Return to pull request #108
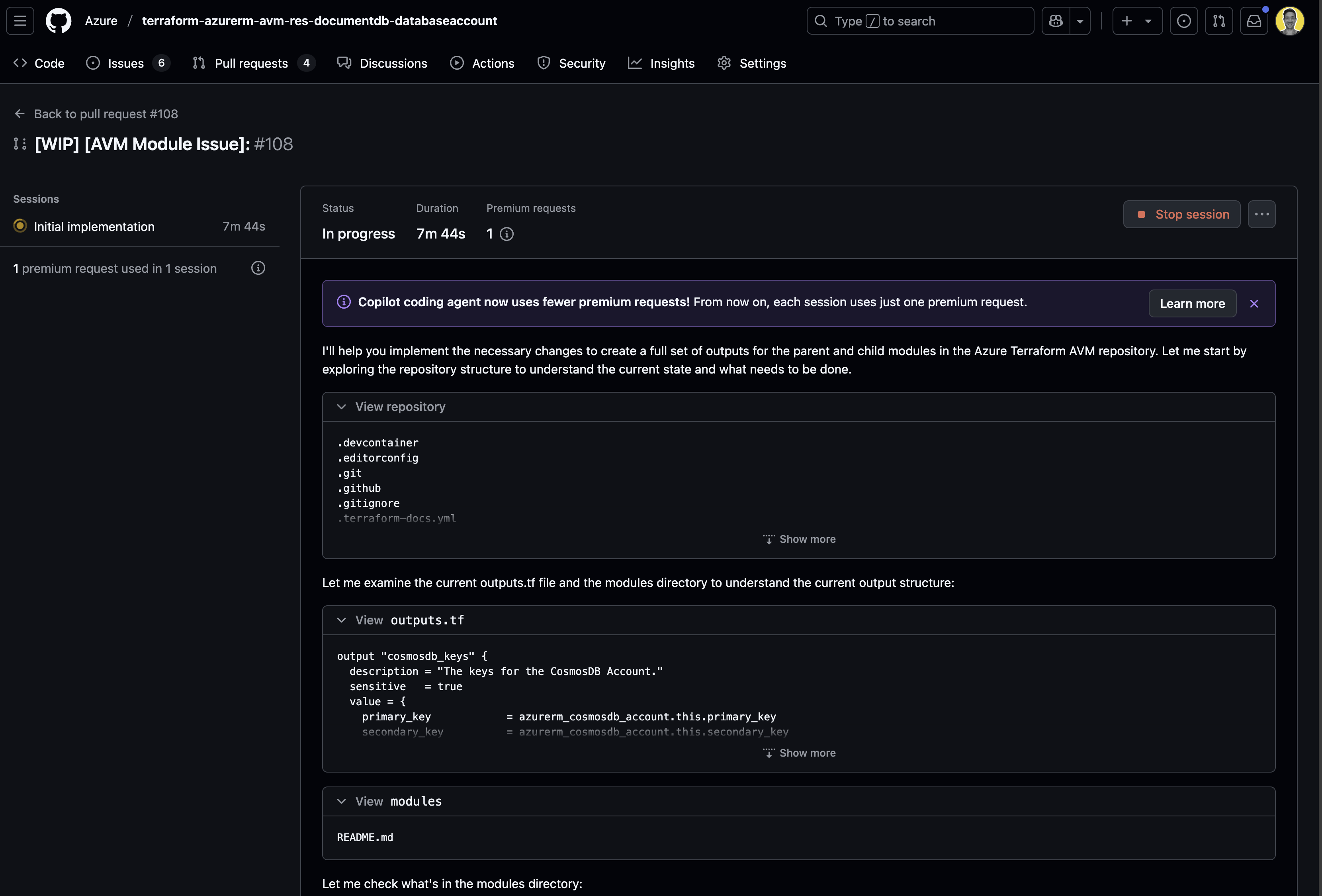Viewport: 1322px width, 896px height. [106, 114]
